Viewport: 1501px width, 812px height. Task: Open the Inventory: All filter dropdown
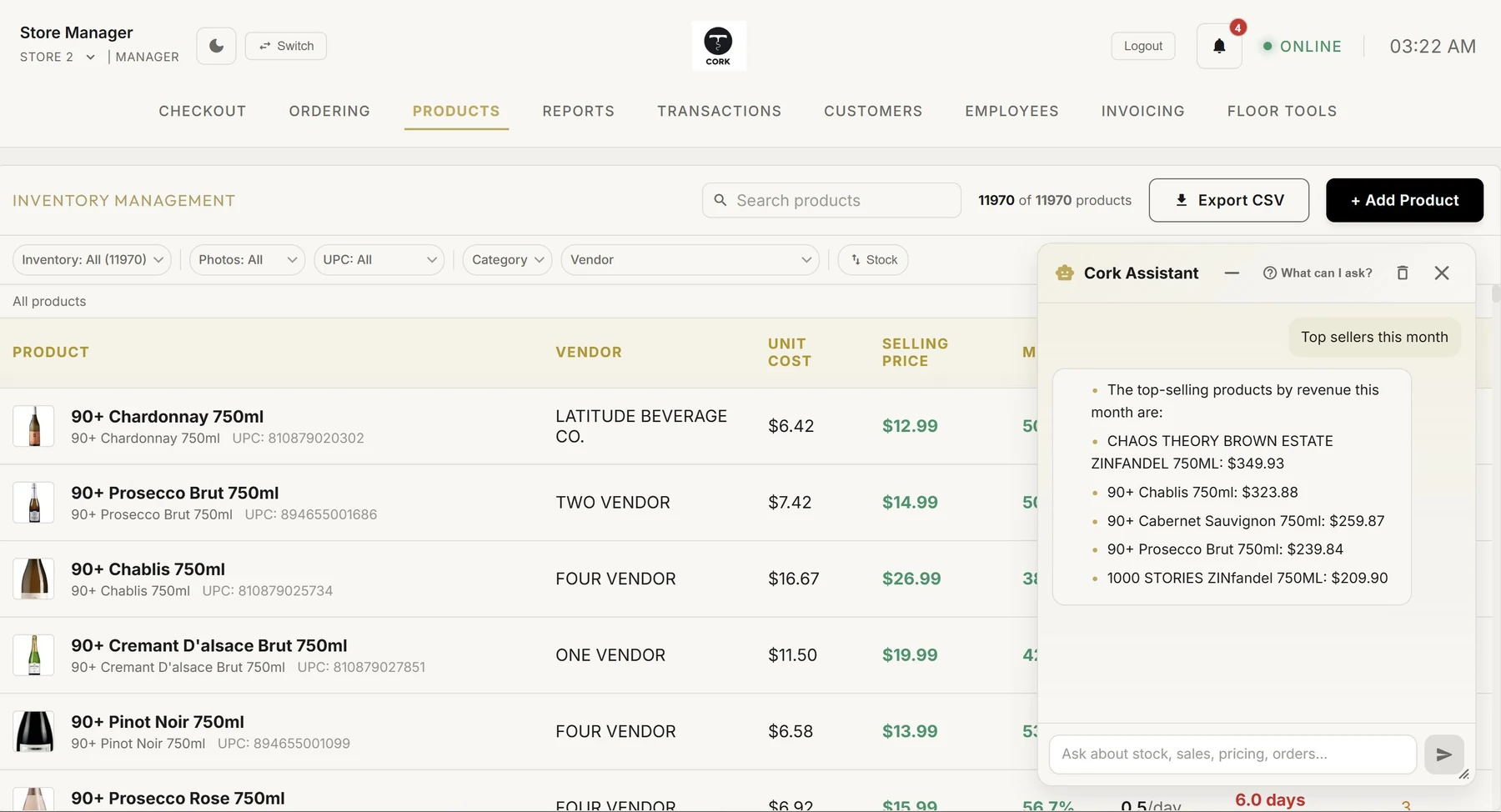pyautogui.click(x=92, y=260)
